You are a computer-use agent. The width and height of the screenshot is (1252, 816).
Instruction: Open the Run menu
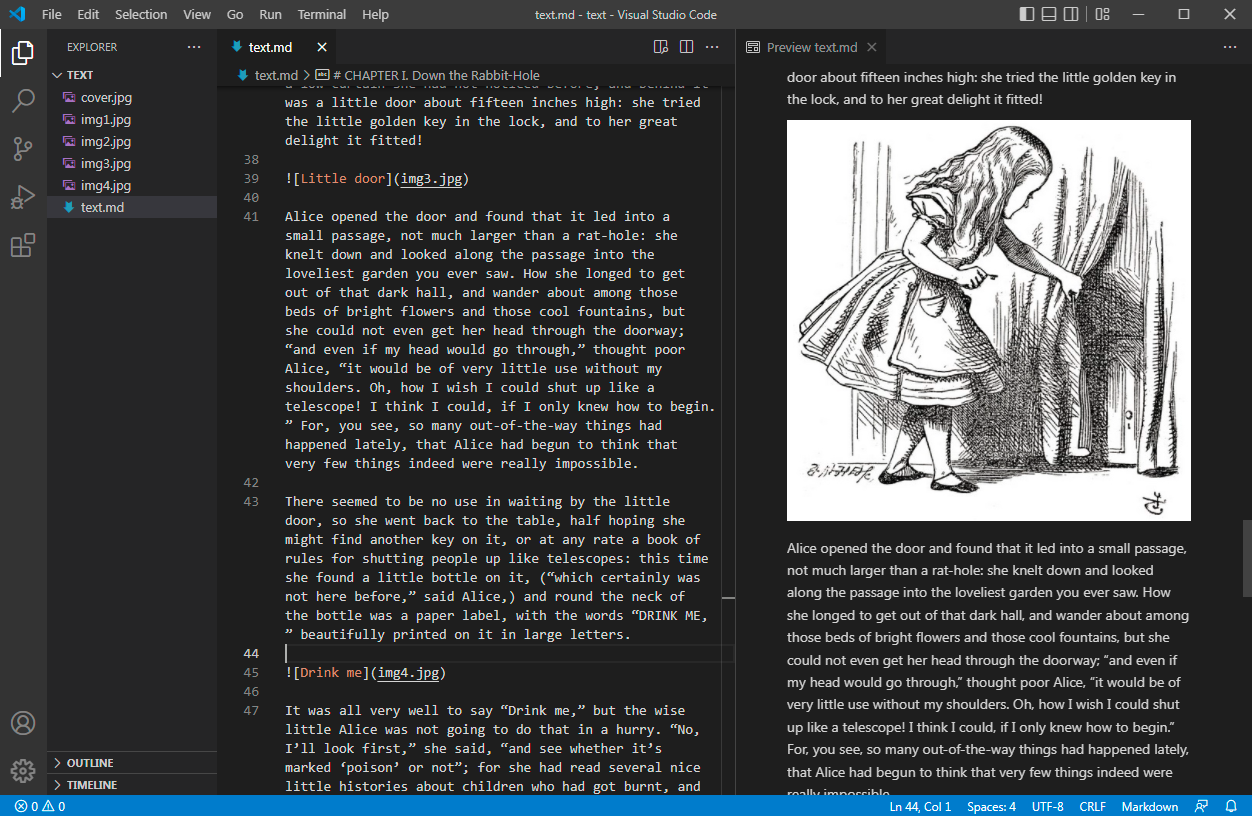point(270,14)
